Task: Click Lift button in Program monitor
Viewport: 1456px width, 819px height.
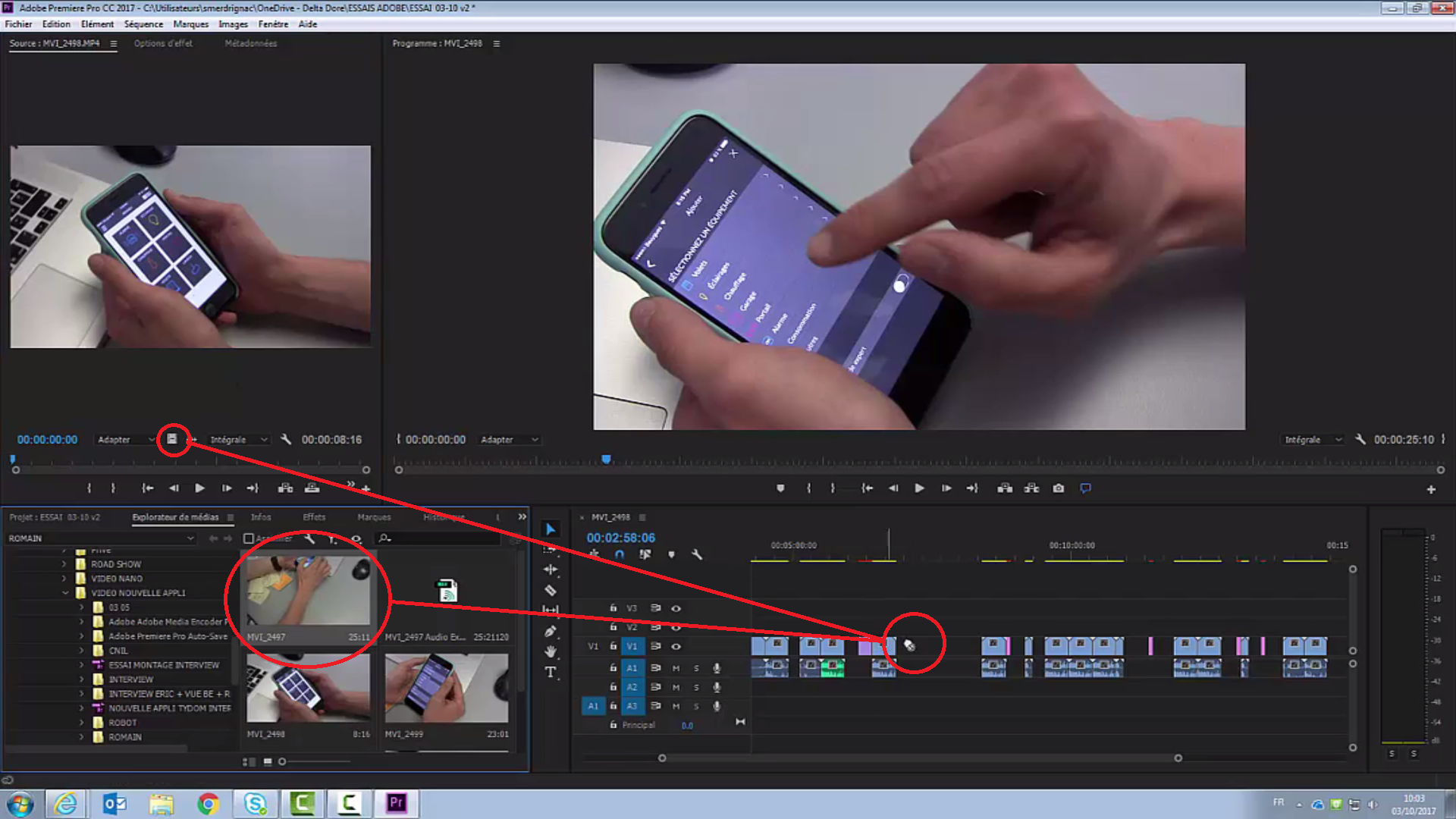Action: (x=1005, y=488)
